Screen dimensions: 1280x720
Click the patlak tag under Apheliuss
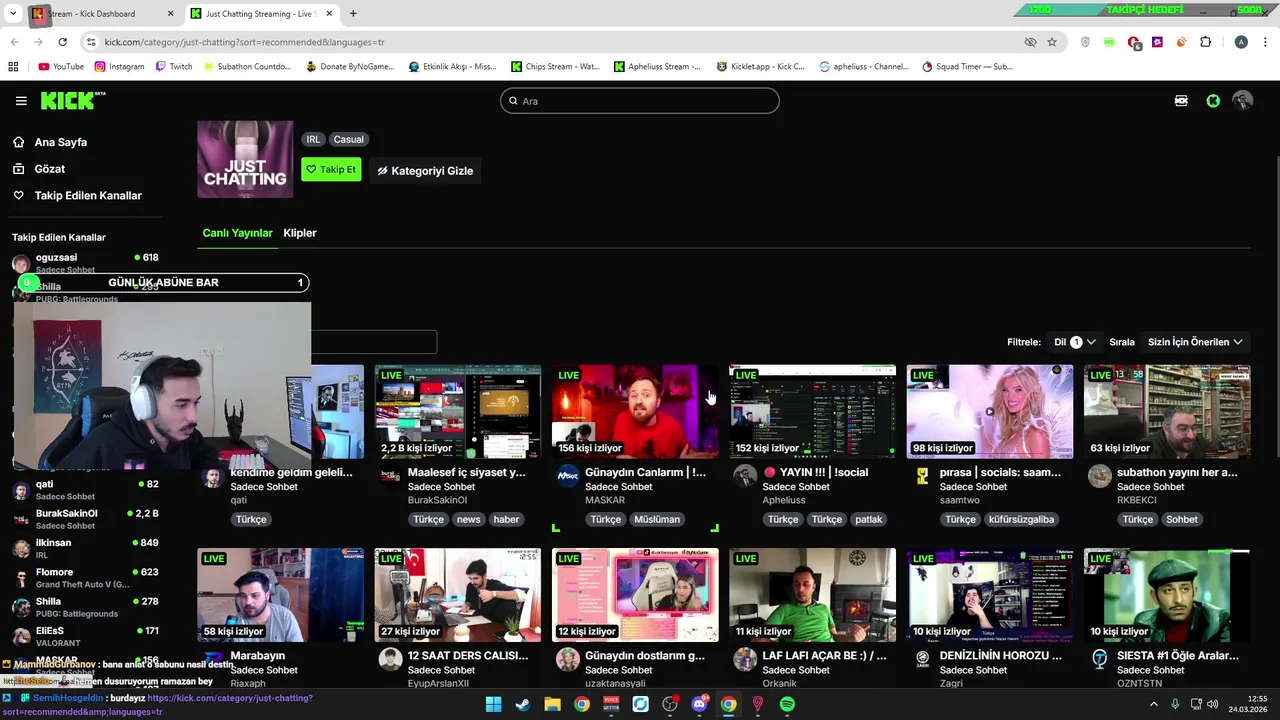868,520
